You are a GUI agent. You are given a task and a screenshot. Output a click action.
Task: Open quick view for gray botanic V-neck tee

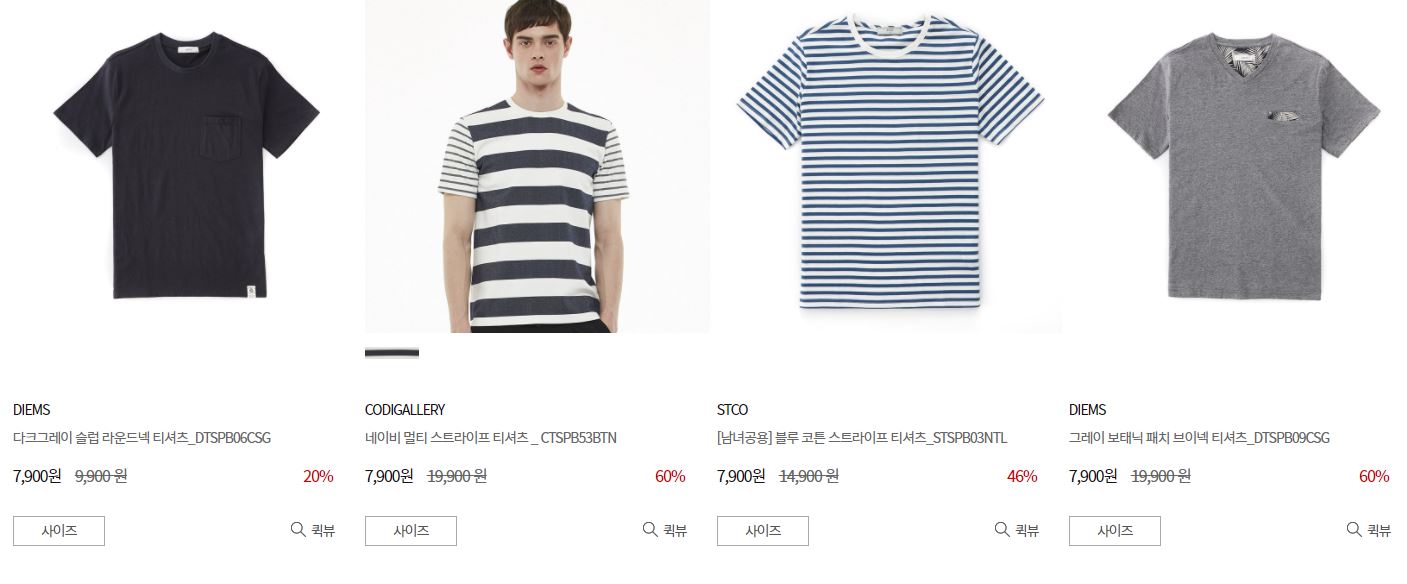click(x=1369, y=530)
